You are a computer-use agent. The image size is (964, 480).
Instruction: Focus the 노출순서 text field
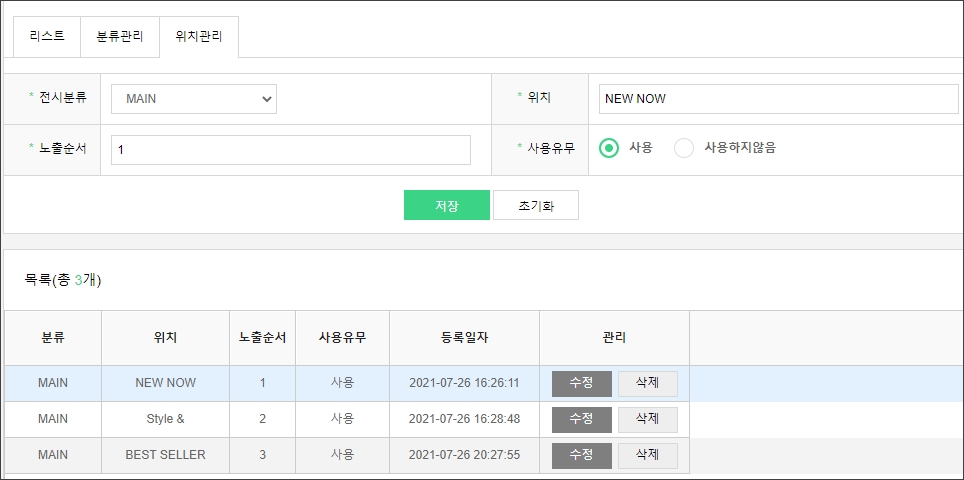coord(290,150)
